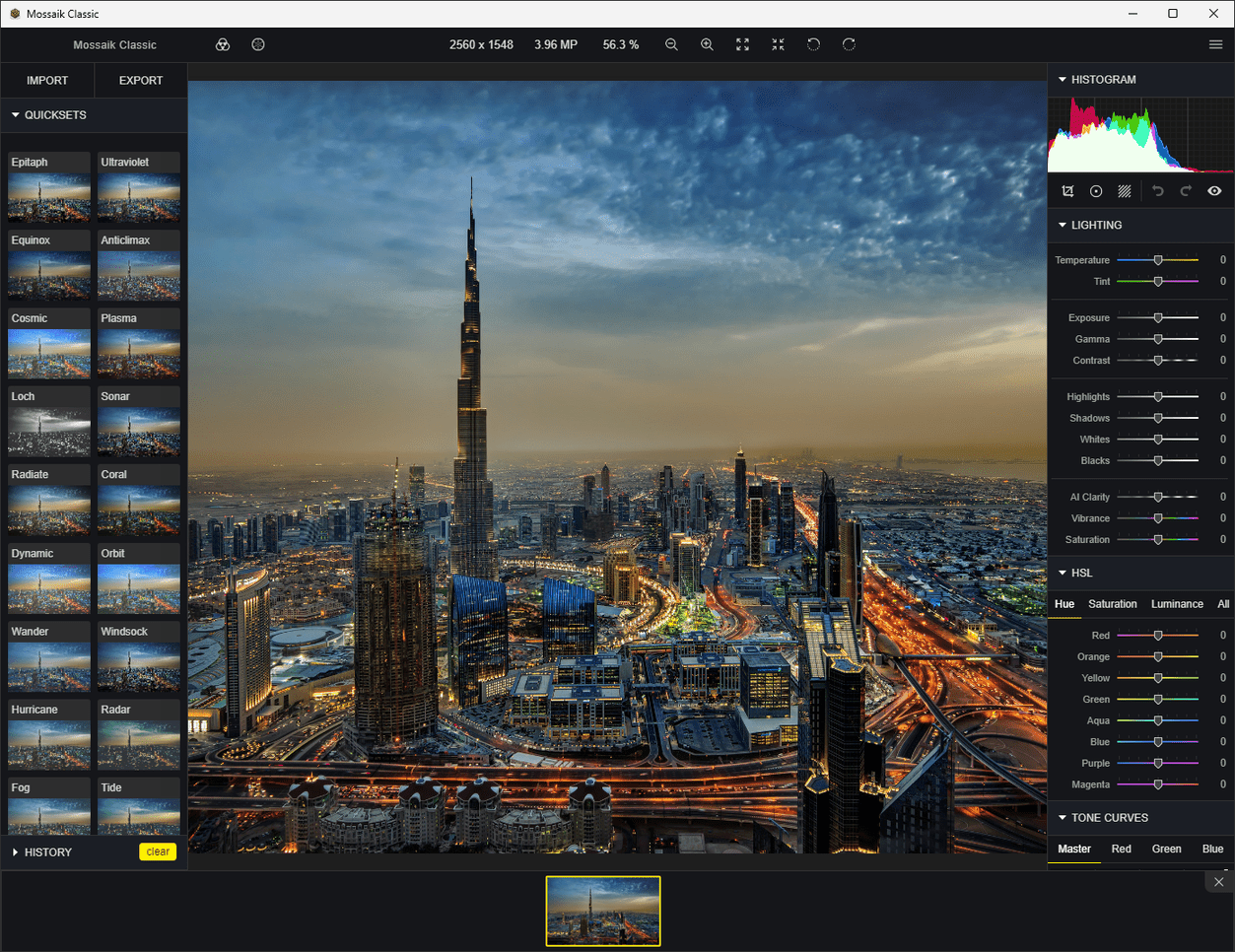The image size is (1235, 952).
Task: Click the zoom in magnifier icon
Action: [x=707, y=44]
